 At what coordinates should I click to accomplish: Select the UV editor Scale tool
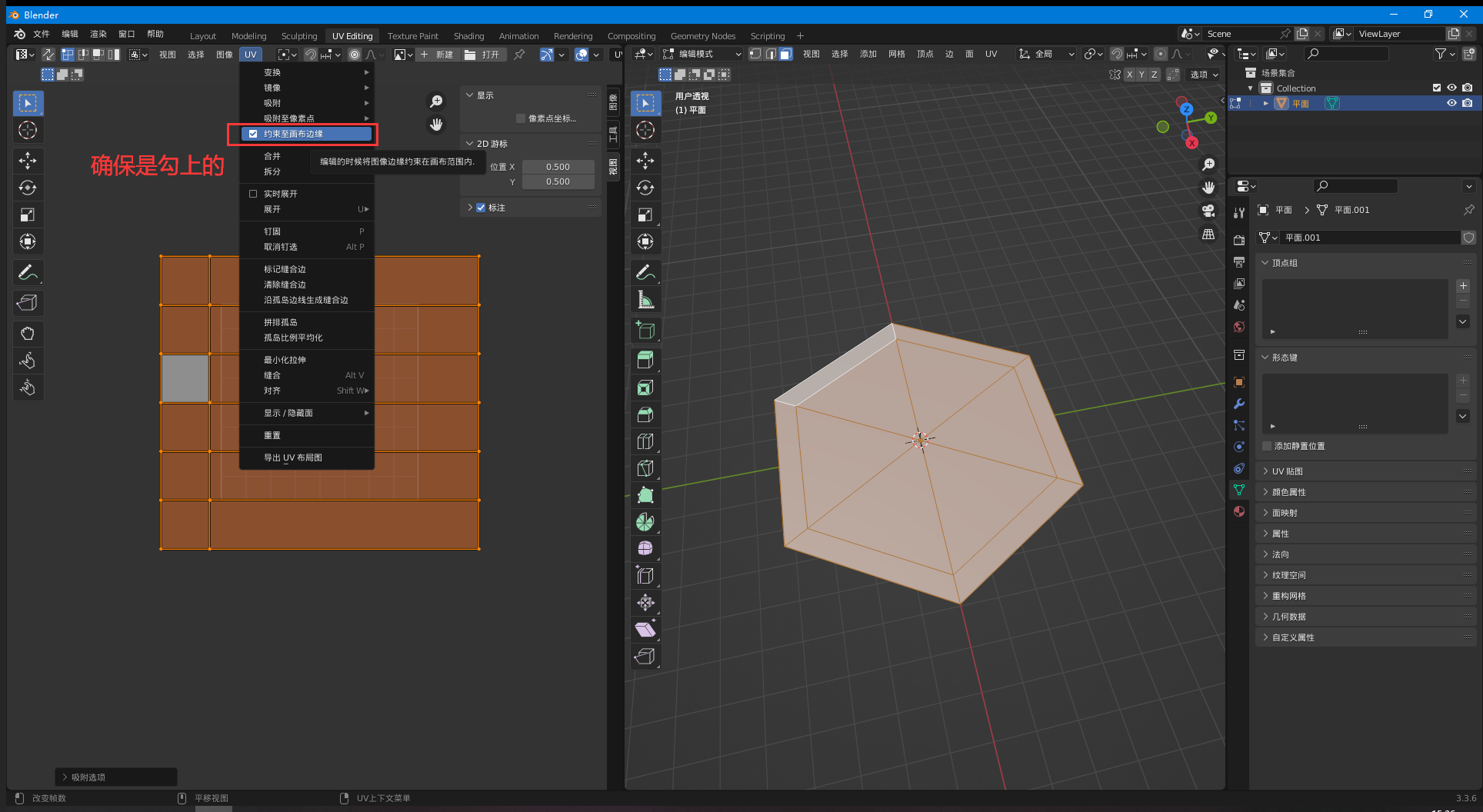[x=28, y=215]
